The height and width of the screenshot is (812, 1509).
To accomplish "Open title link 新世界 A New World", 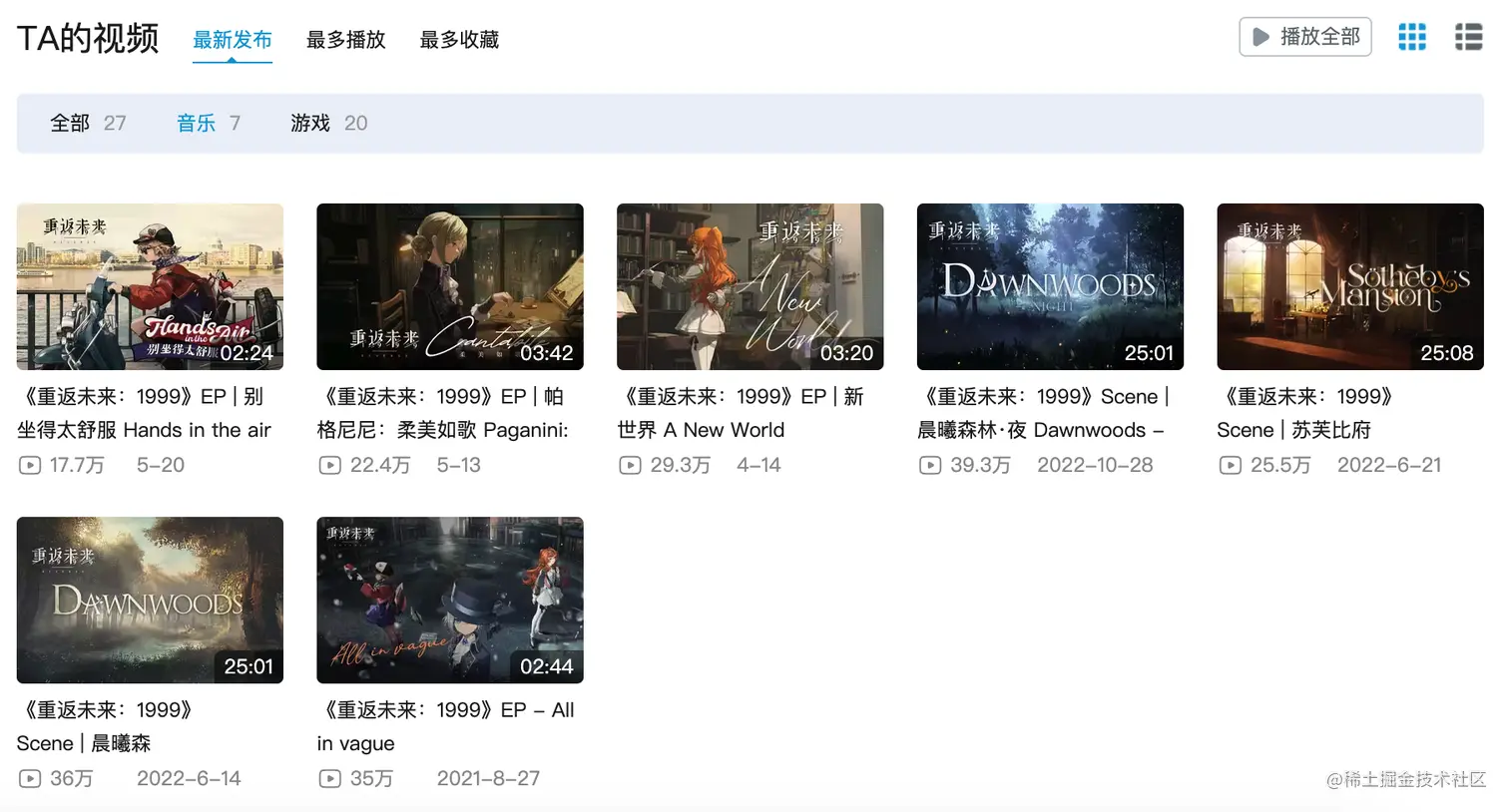I will [x=741, y=413].
